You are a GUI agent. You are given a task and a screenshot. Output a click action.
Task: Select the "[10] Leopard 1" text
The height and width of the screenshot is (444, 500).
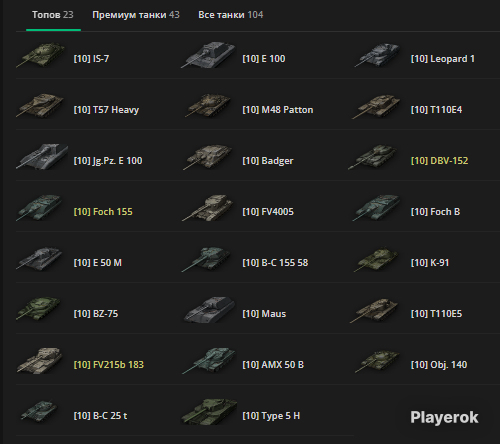(x=443, y=59)
